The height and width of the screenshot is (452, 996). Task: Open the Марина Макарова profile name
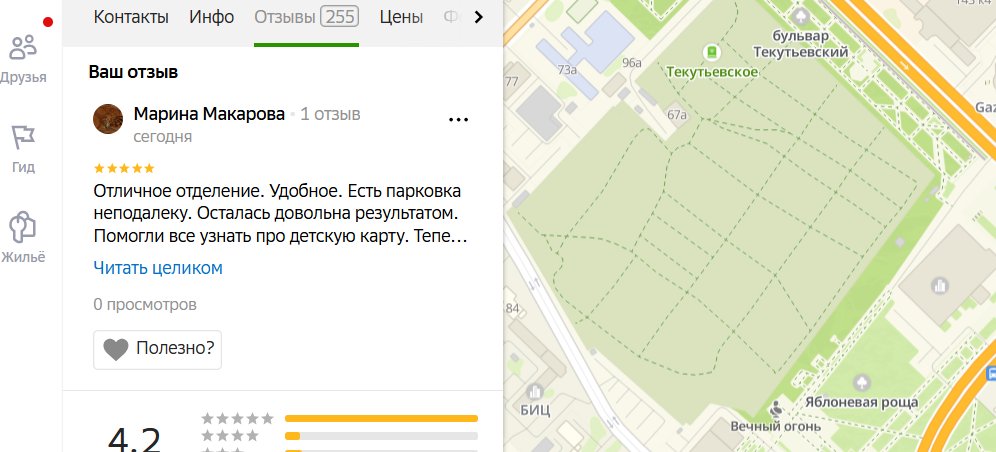point(209,114)
